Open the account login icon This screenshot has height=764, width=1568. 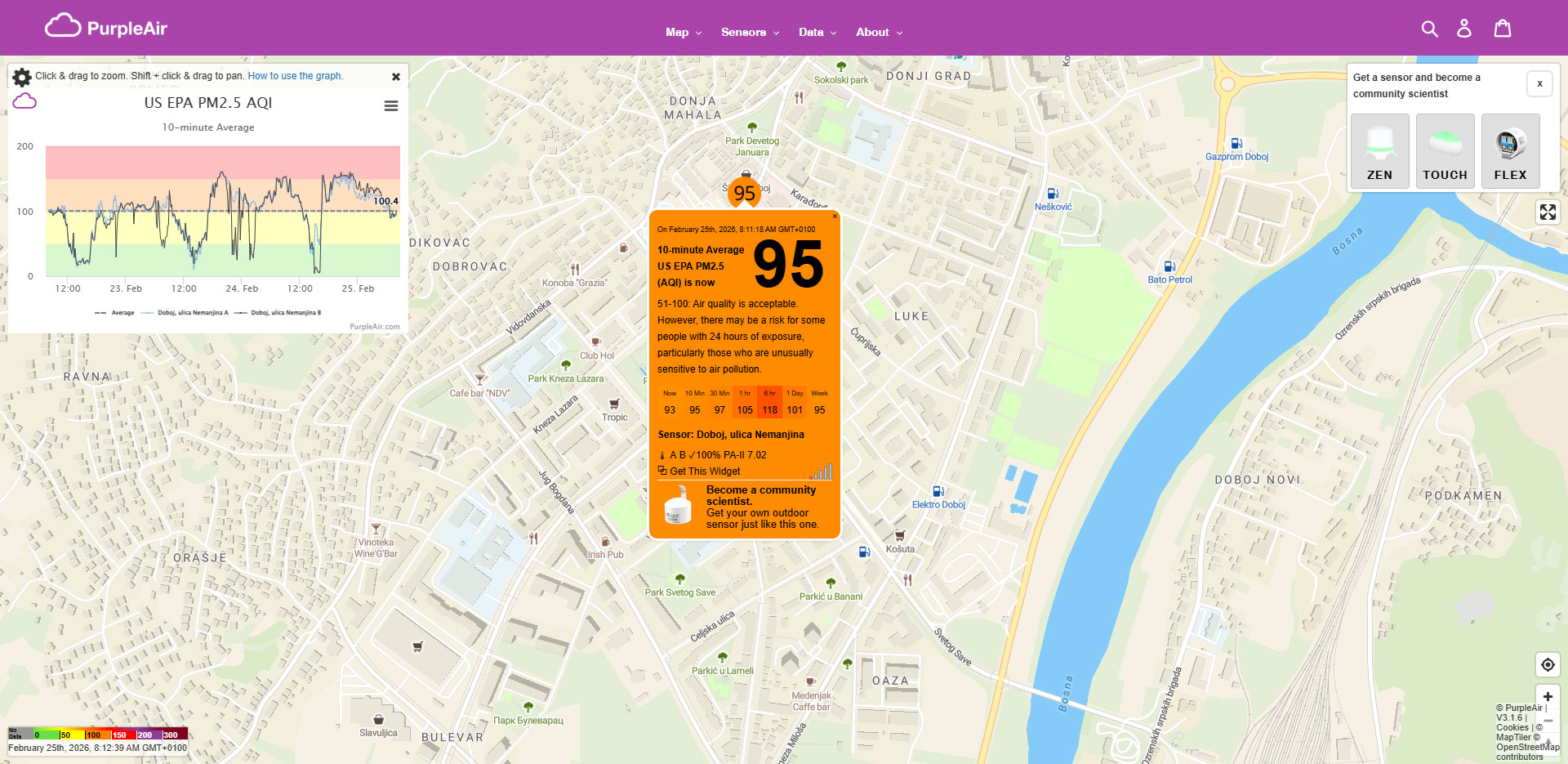(1464, 28)
